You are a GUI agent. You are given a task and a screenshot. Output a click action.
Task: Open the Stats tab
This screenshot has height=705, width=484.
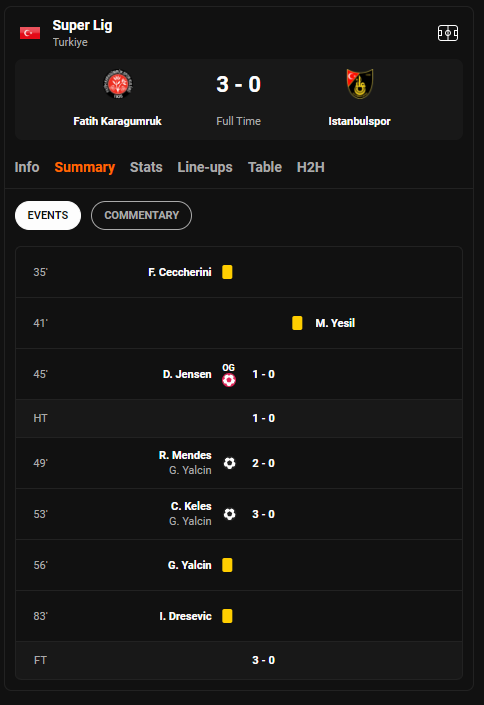click(x=146, y=167)
